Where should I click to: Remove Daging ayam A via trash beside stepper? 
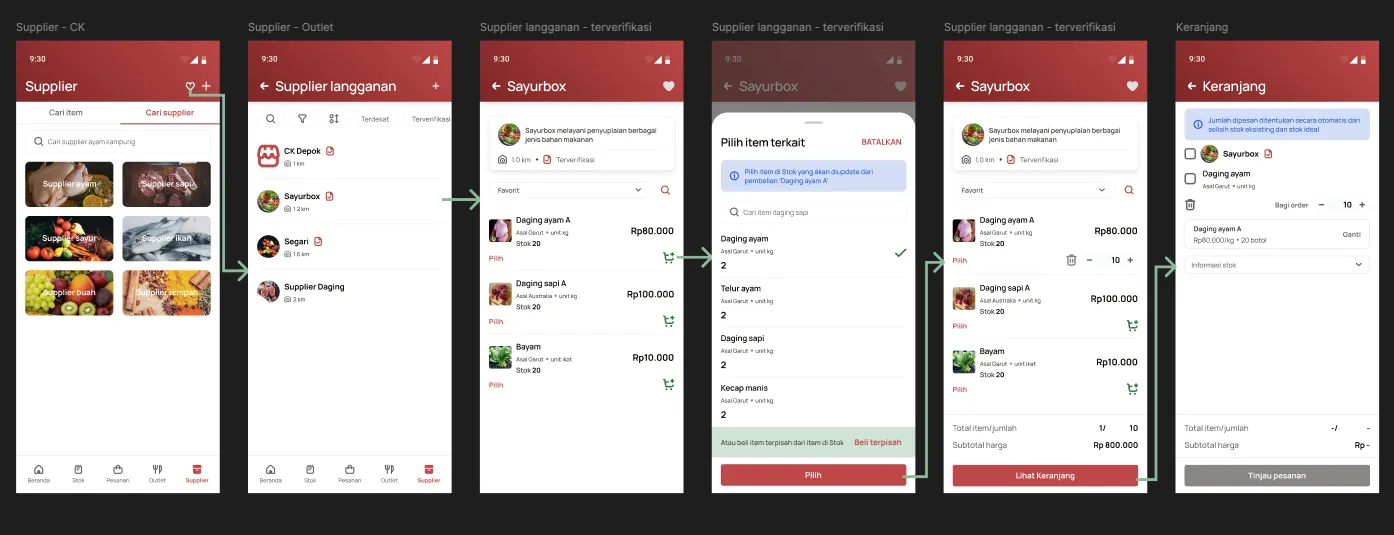pos(1071,260)
